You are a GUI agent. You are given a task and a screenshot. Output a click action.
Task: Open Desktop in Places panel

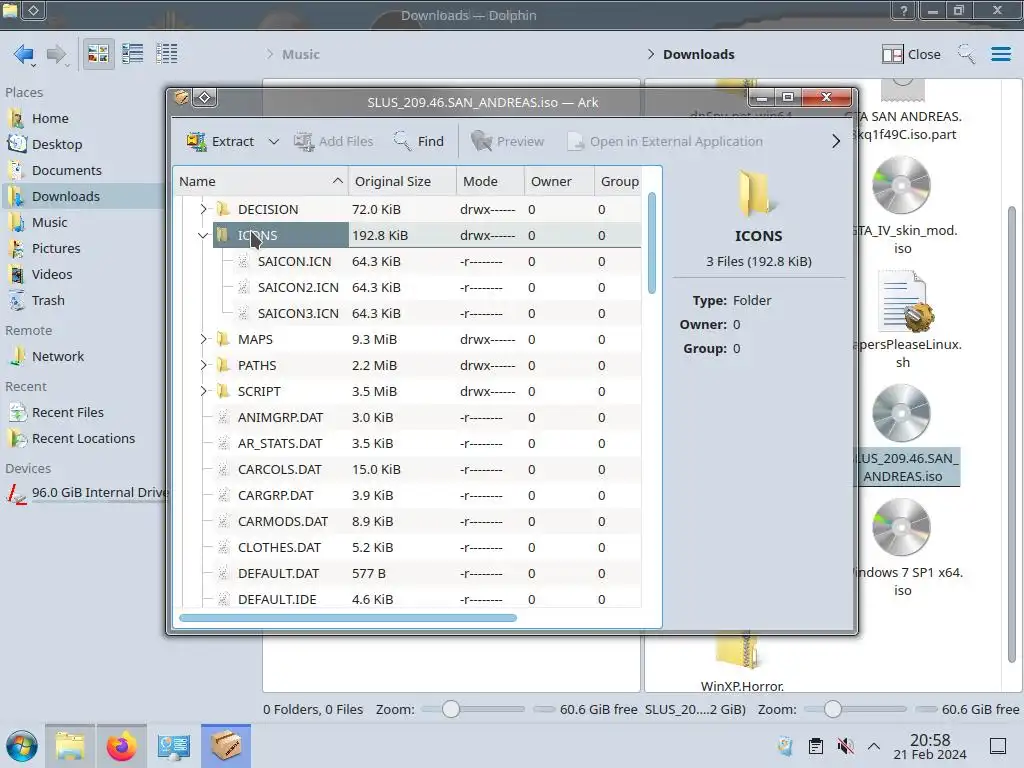tap(57, 144)
